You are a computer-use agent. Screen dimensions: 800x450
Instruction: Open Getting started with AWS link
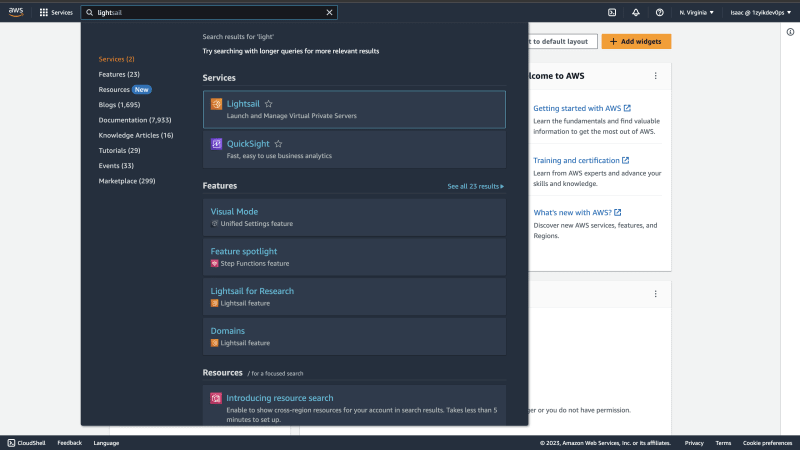pos(582,108)
